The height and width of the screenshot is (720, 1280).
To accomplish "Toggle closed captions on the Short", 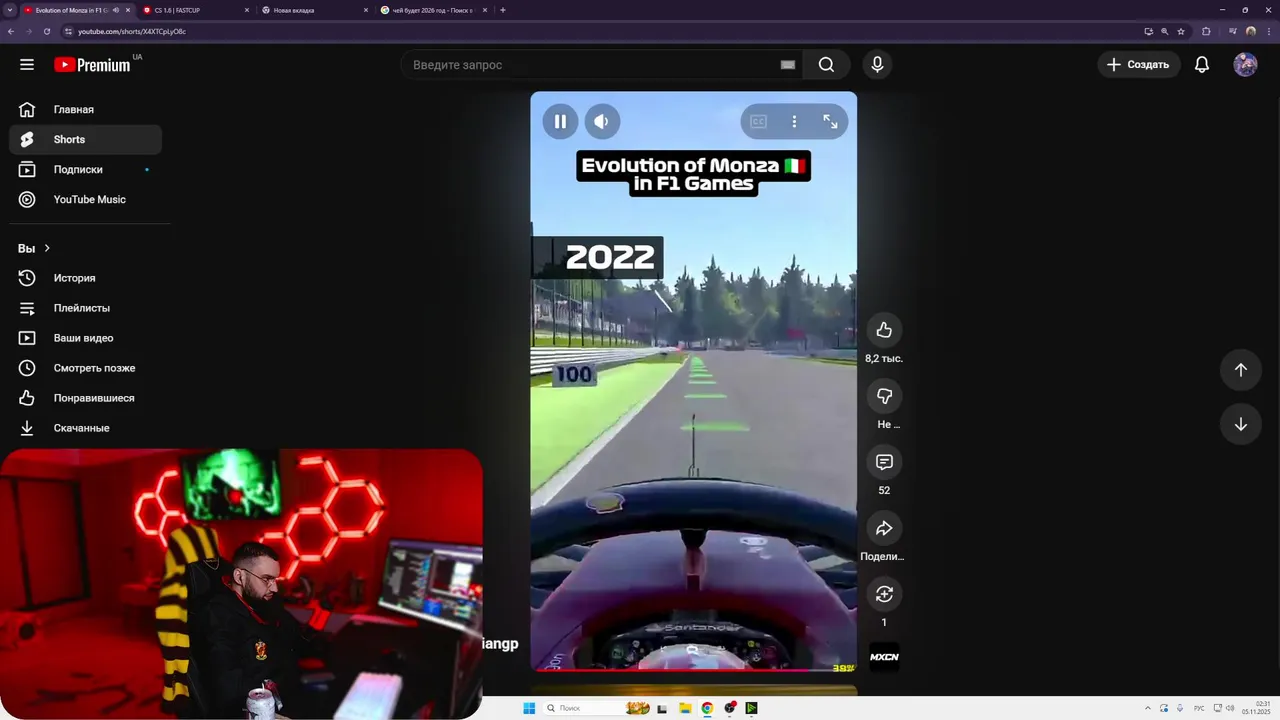I will tap(758, 121).
